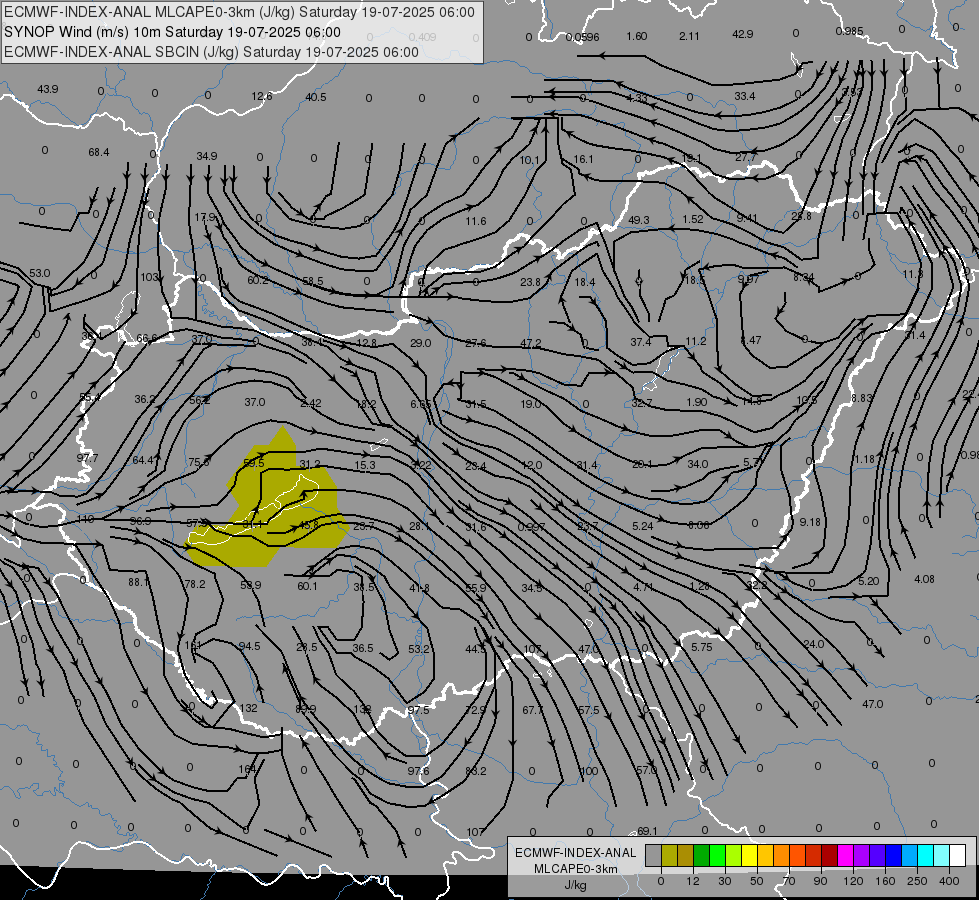
Task: Select the bright green legend swatch
Action: [x=717, y=855]
